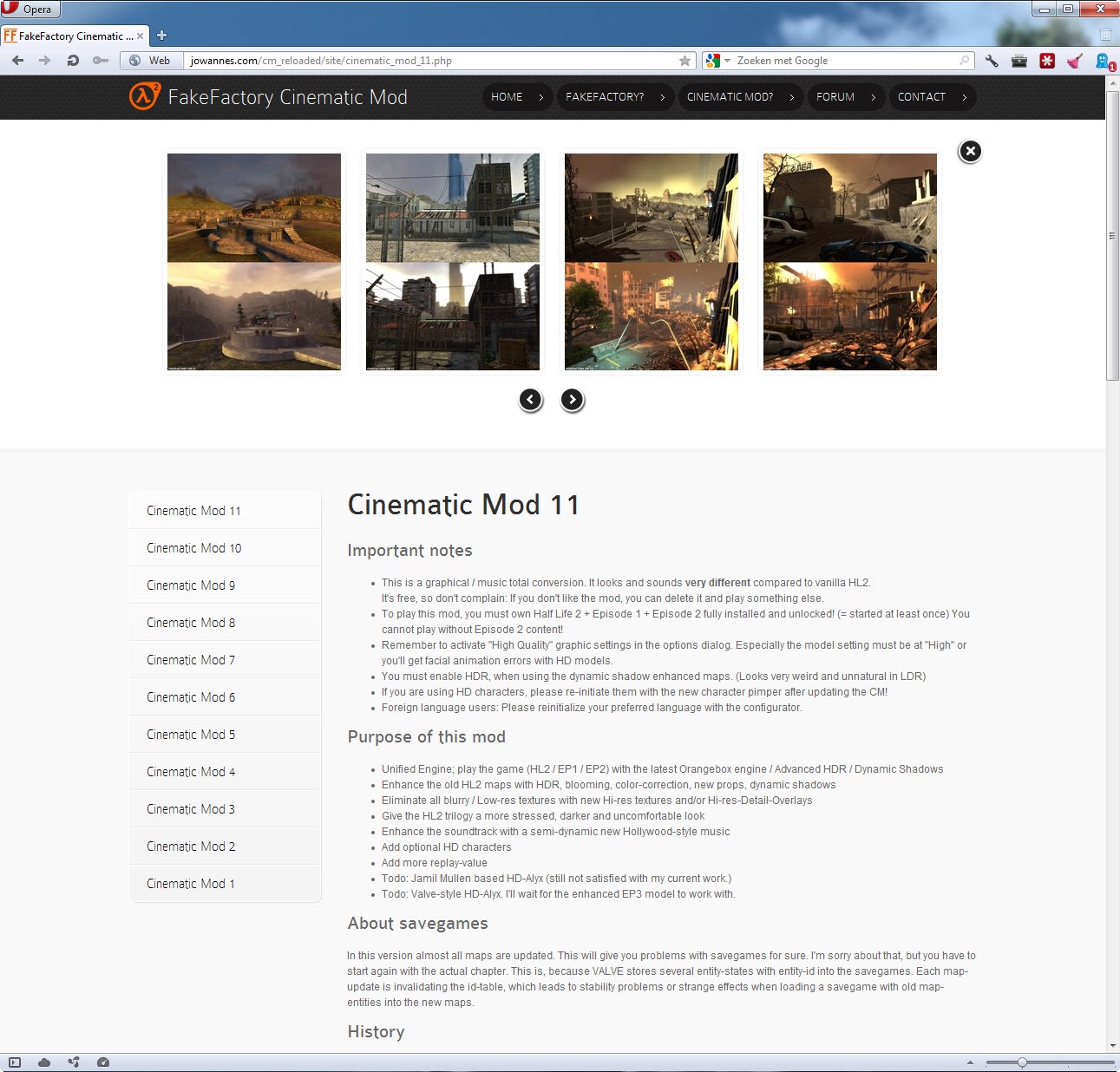This screenshot has width=1120, height=1072.
Task: Toggle the side panel in status bar
Action: [15, 1062]
